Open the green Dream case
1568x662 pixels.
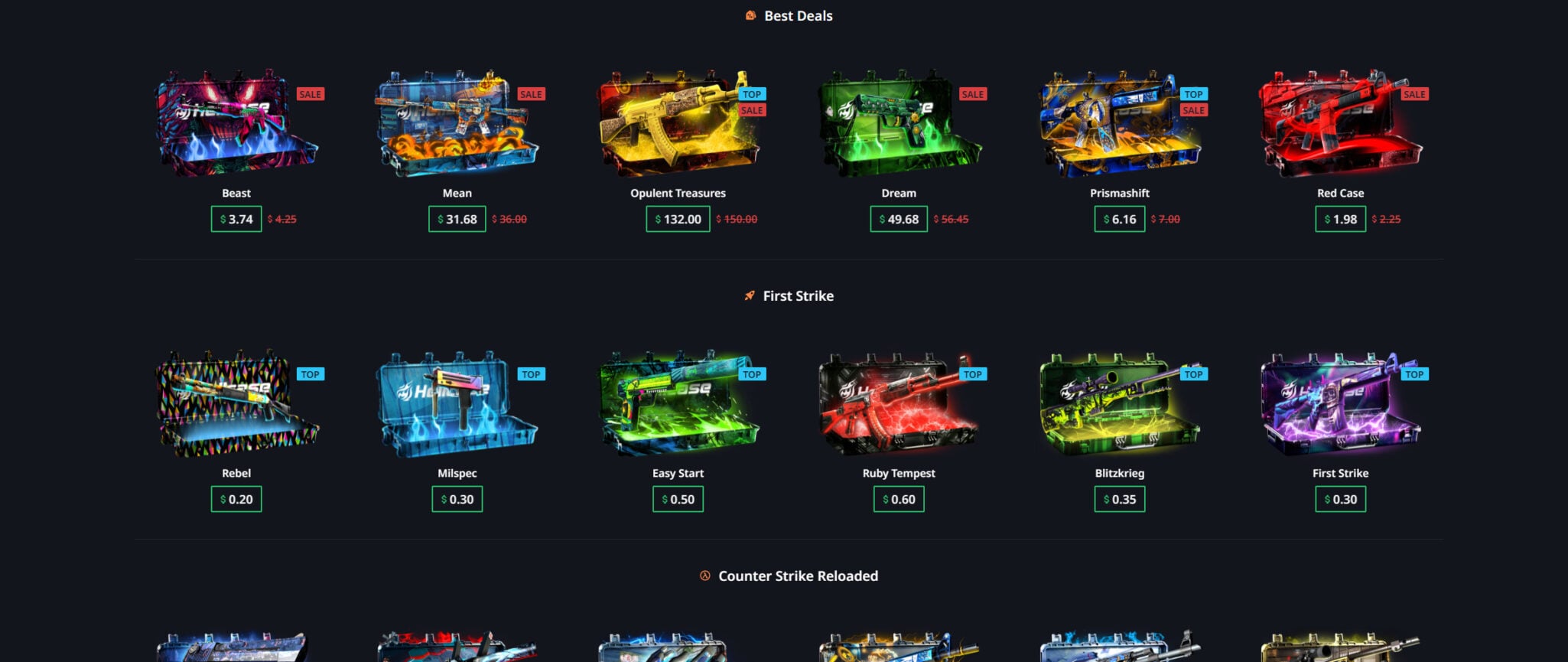[x=899, y=123]
